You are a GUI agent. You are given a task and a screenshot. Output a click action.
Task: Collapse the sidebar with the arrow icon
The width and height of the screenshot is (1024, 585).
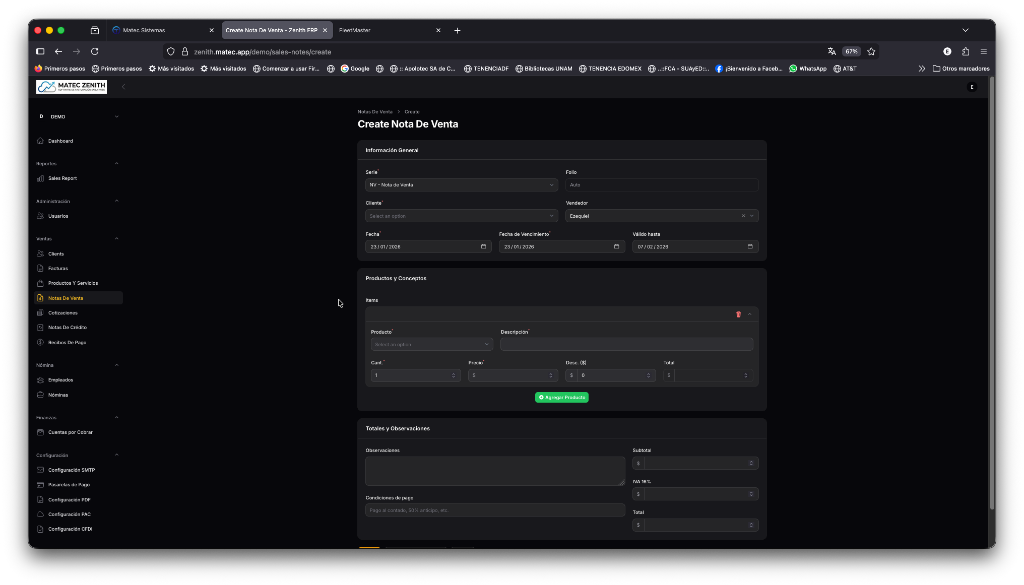point(124,87)
